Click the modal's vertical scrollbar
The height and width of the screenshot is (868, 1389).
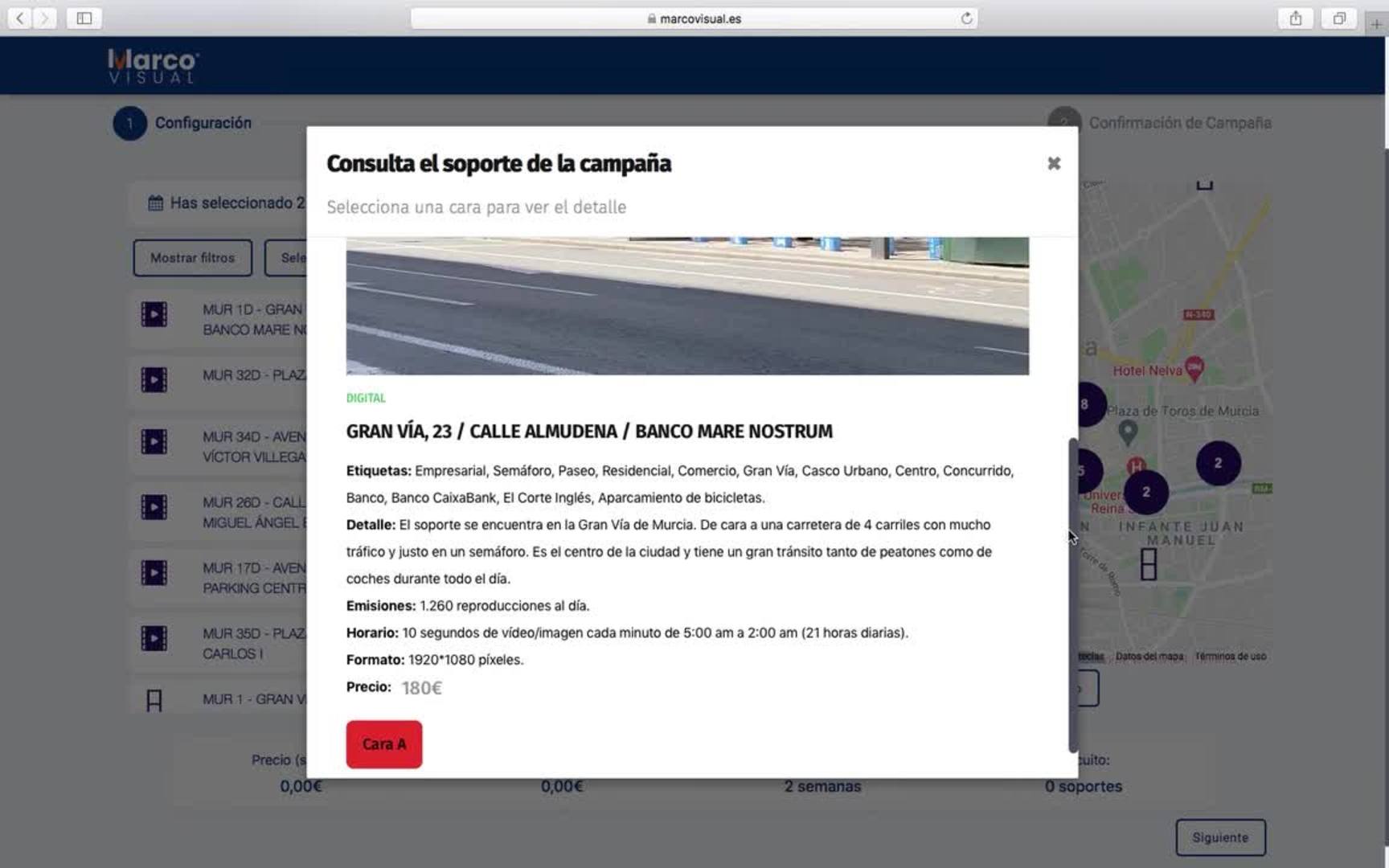click(1072, 595)
